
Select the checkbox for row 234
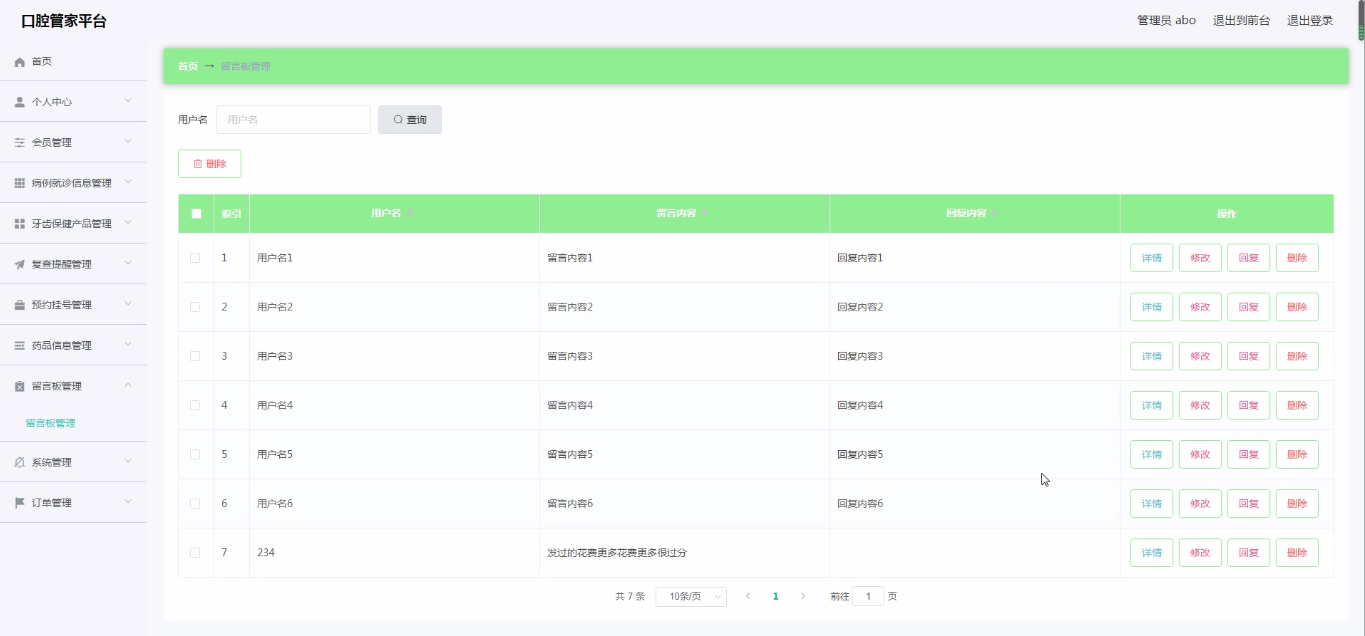[195, 553]
